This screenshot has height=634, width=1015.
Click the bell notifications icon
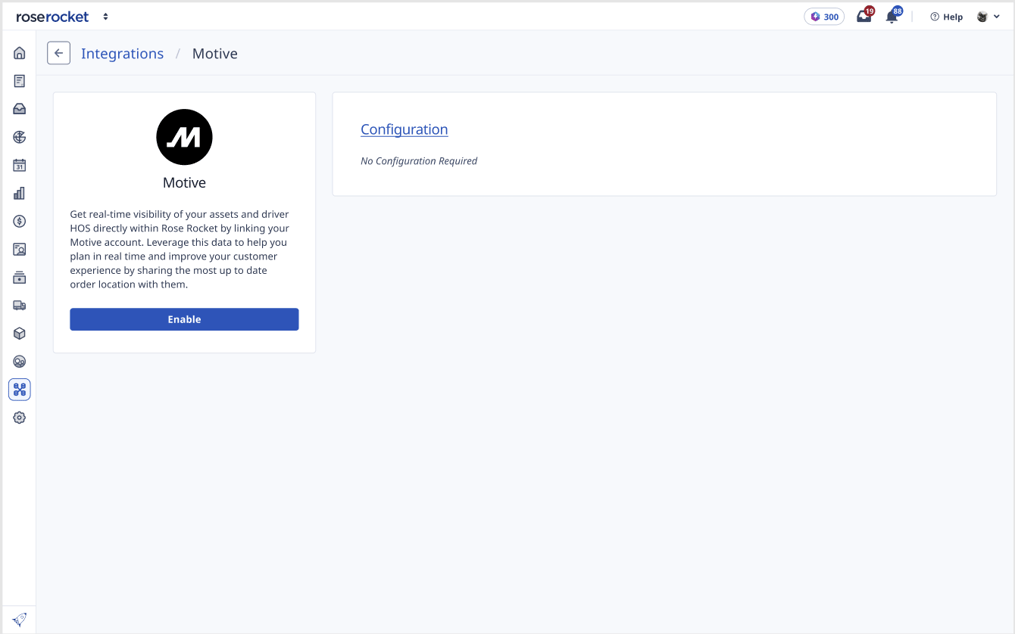pyautogui.click(x=892, y=17)
